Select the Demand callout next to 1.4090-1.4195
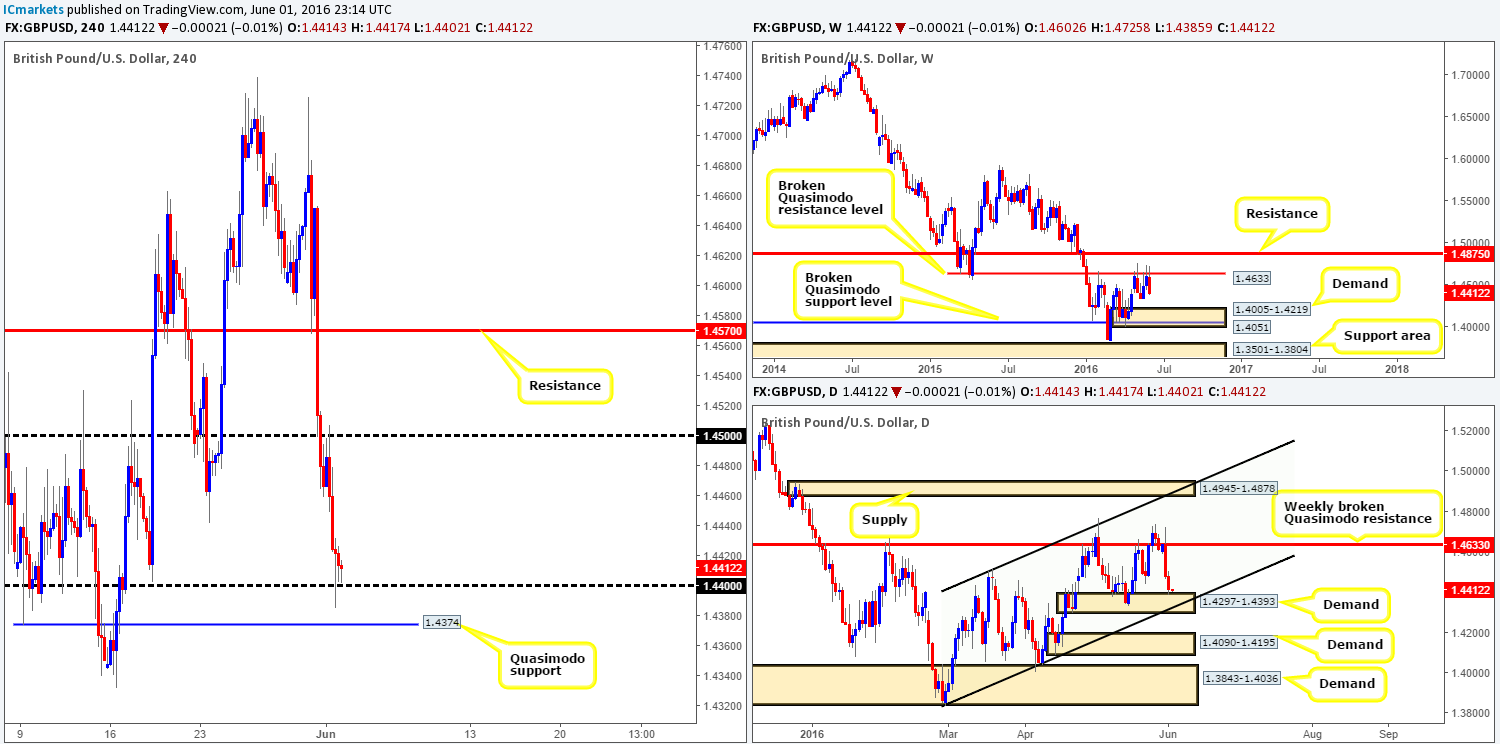1500x744 pixels. click(x=1357, y=644)
